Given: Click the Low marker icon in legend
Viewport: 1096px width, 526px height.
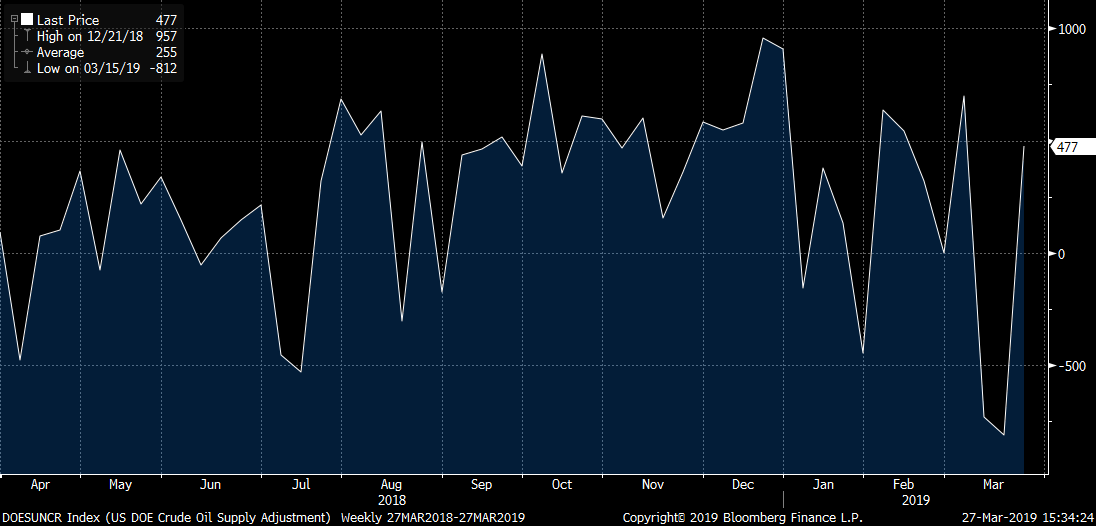Looking at the screenshot, I should (x=27, y=68).
